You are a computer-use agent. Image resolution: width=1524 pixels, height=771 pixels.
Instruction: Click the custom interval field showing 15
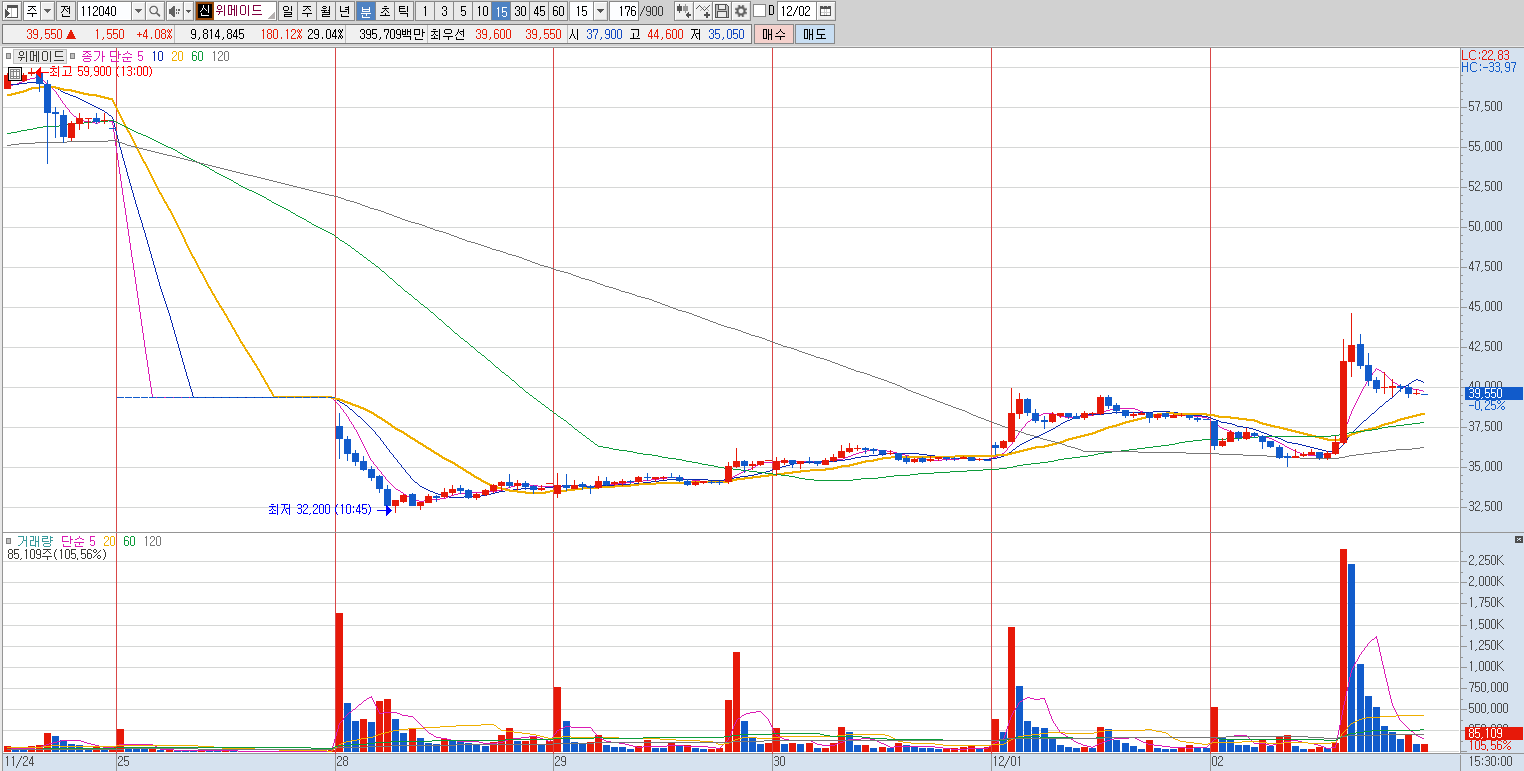[x=581, y=11]
